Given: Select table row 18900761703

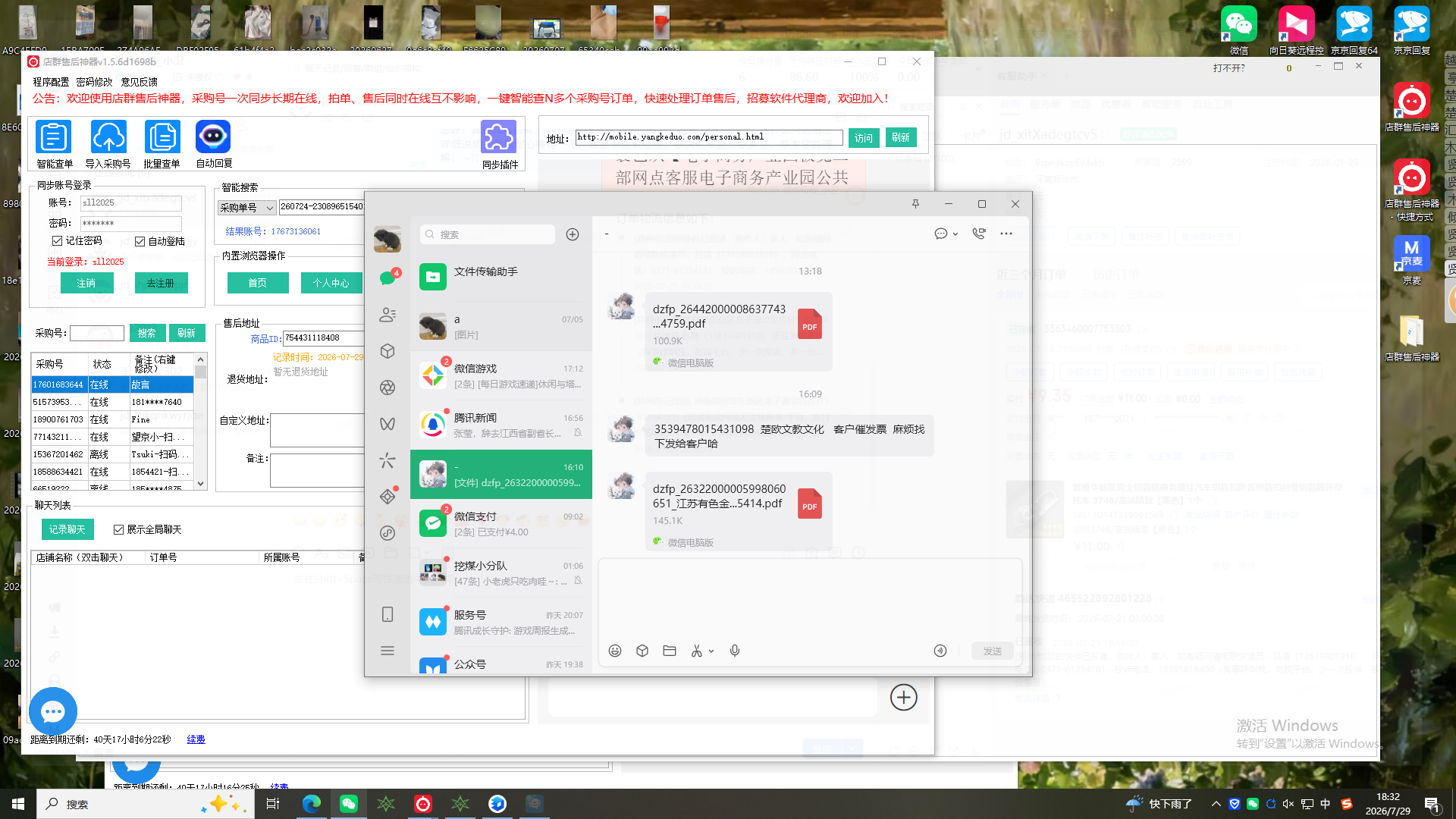Looking at the screenshot, I should click(112, 419).
